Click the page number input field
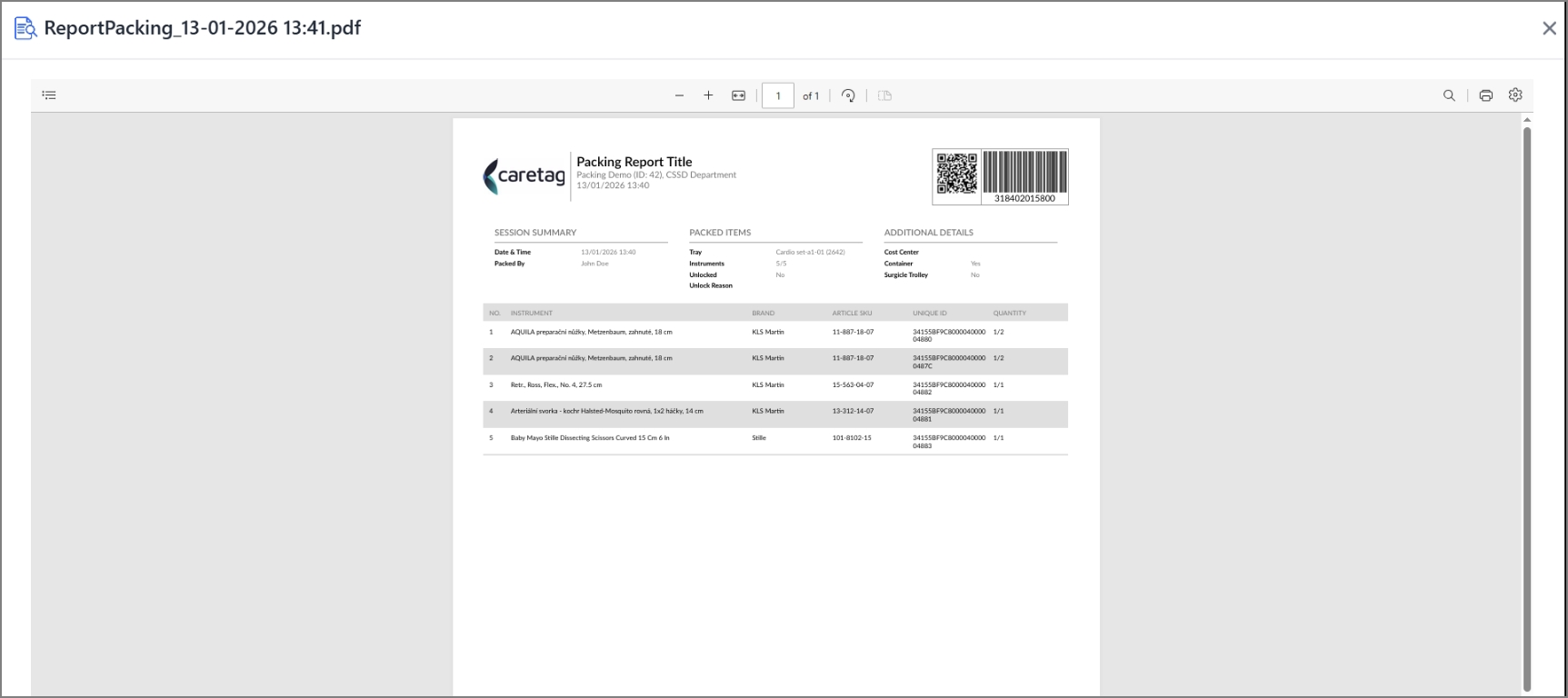The width and height of the screenshot is (1568, 698). (x=778, y=95)
